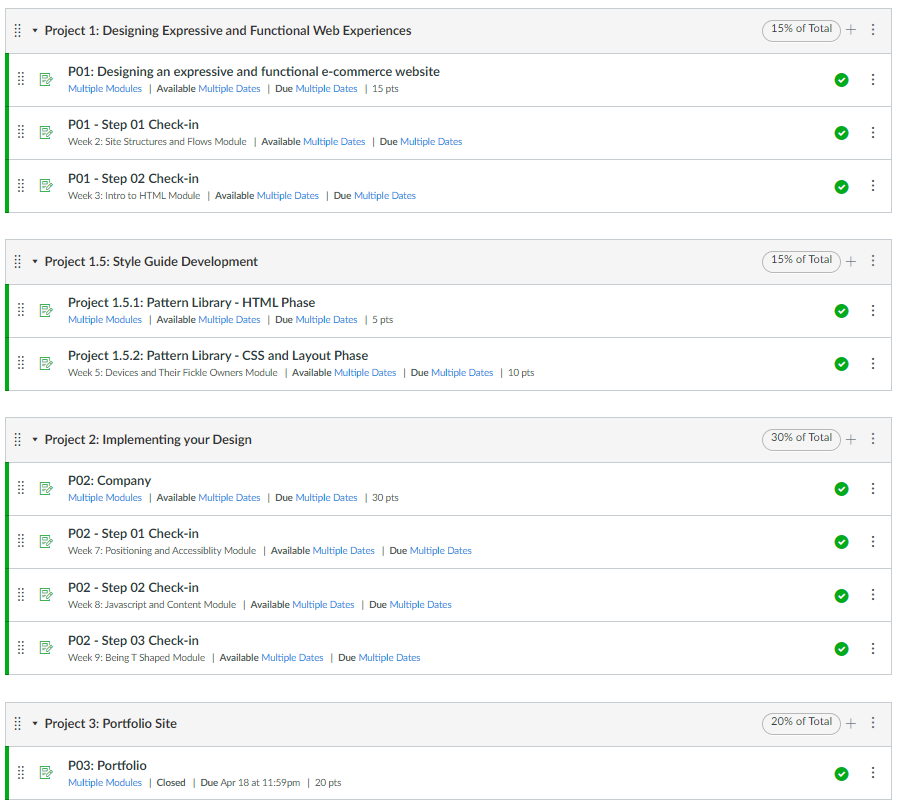Open the options menu for Project 1 group
The height and width of the screenshot is (809, 904).
[x=873, y=30]
